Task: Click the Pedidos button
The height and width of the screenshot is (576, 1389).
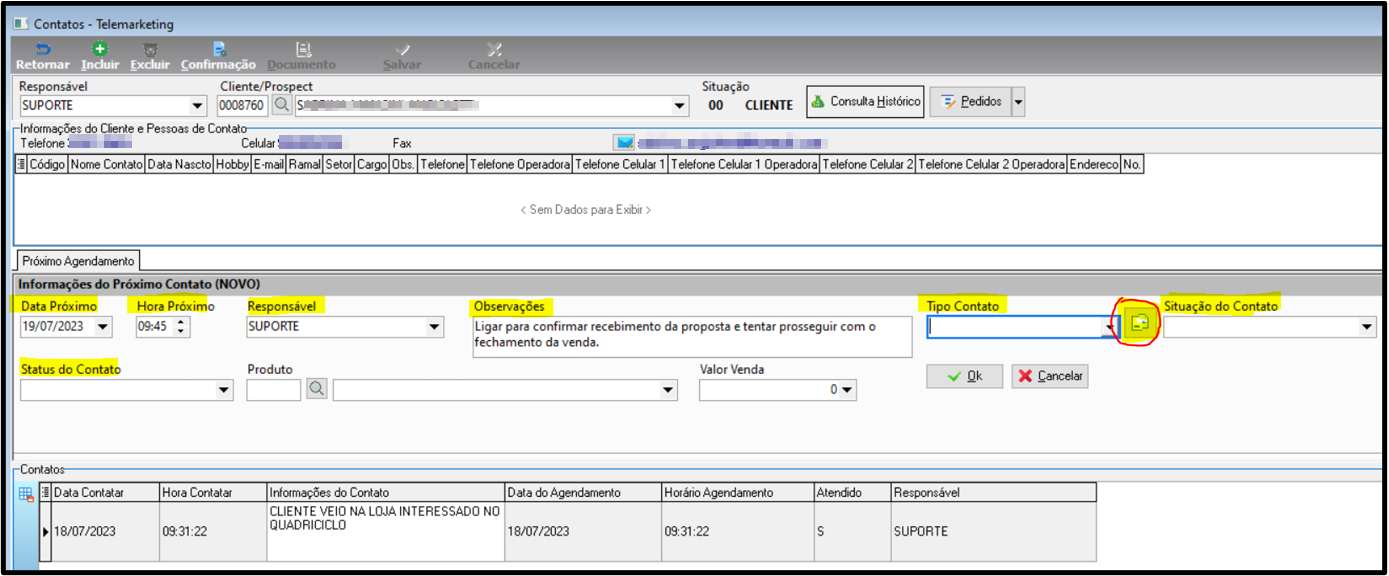Action: coord(970,101)
